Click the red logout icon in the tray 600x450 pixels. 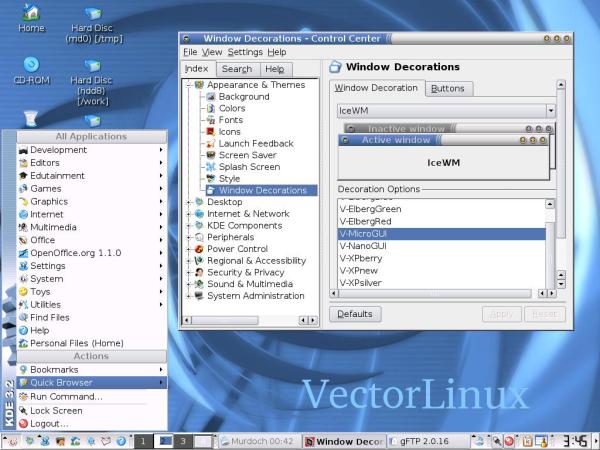[x=509, y=442]
